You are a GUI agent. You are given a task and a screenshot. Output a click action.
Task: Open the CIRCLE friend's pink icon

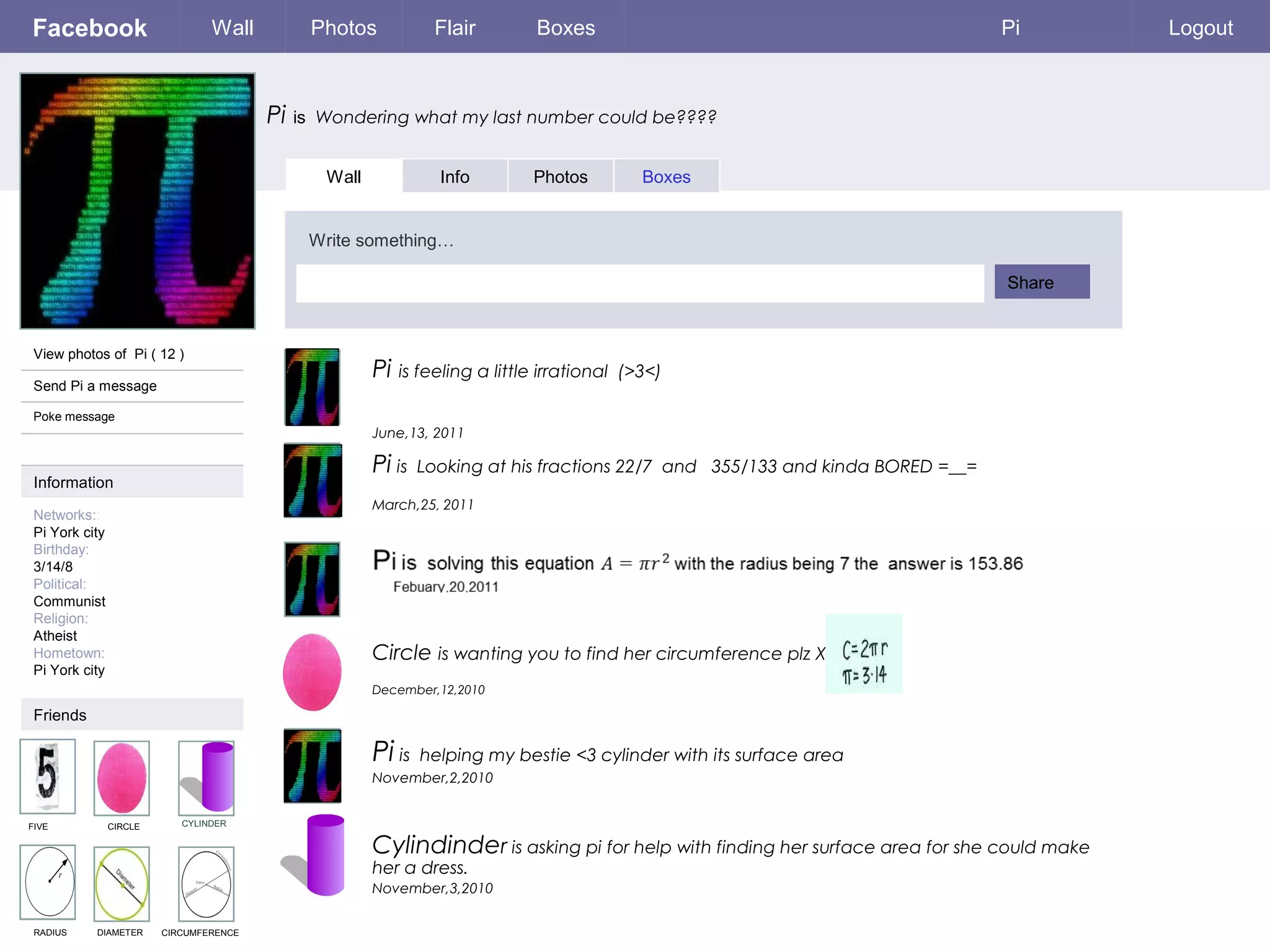[x=122, y=778]
